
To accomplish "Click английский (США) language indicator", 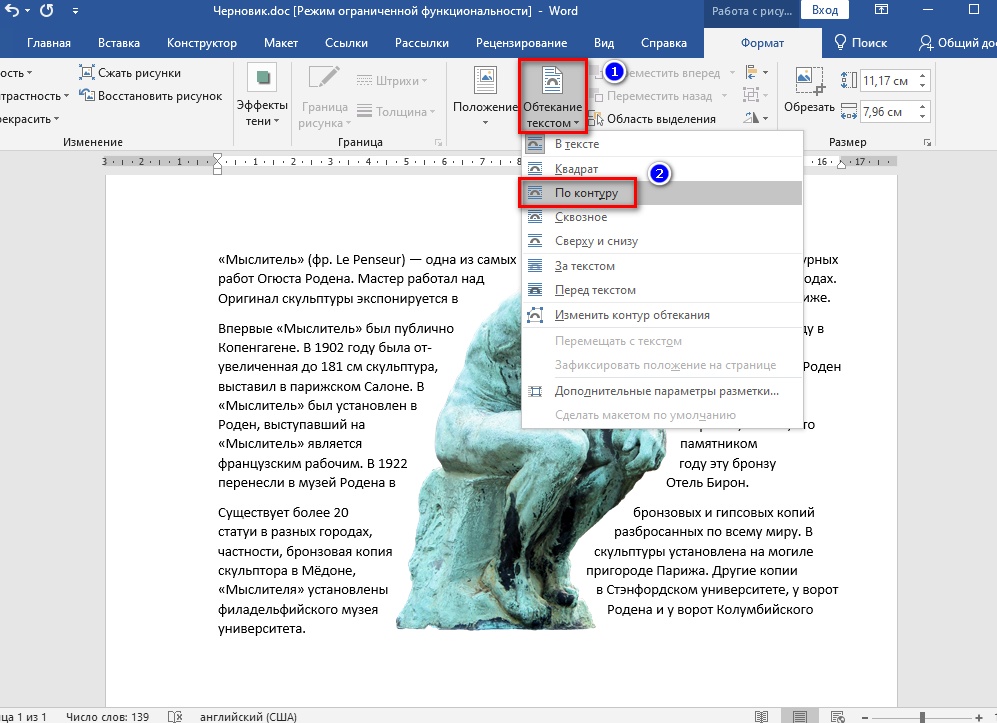I will click(248, 716).
